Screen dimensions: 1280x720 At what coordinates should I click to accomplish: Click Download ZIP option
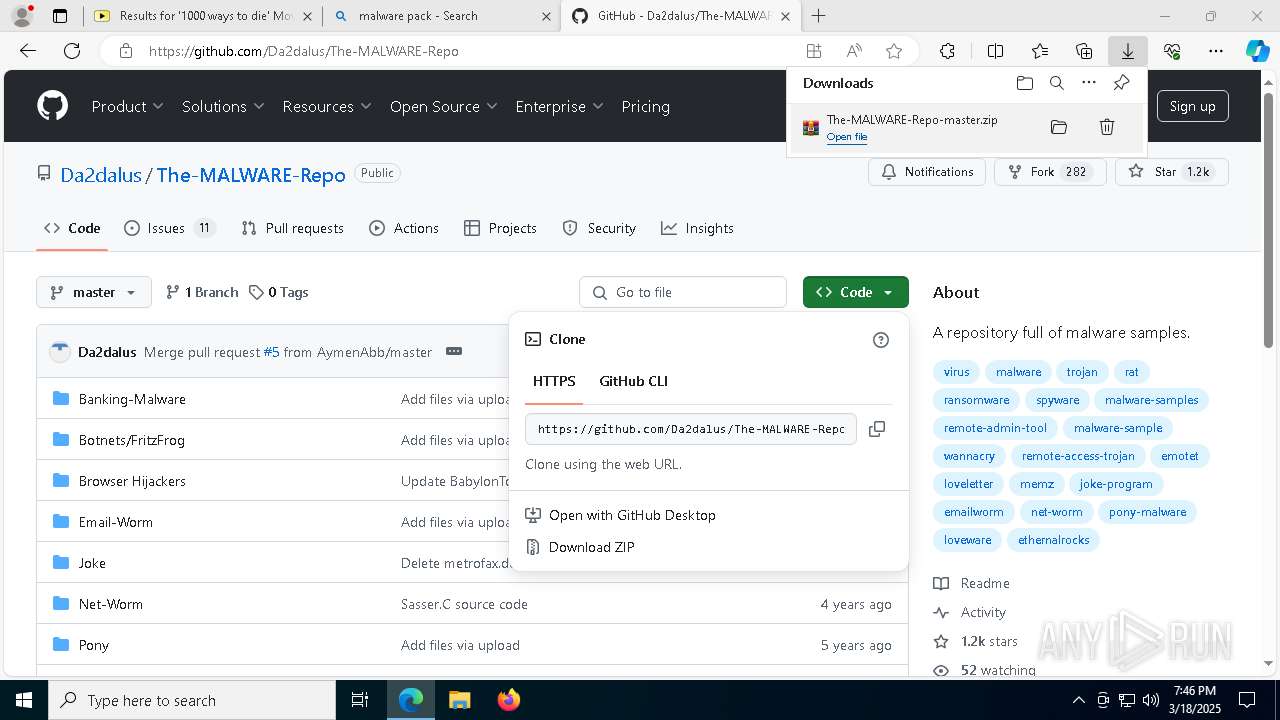pos(591,547)
